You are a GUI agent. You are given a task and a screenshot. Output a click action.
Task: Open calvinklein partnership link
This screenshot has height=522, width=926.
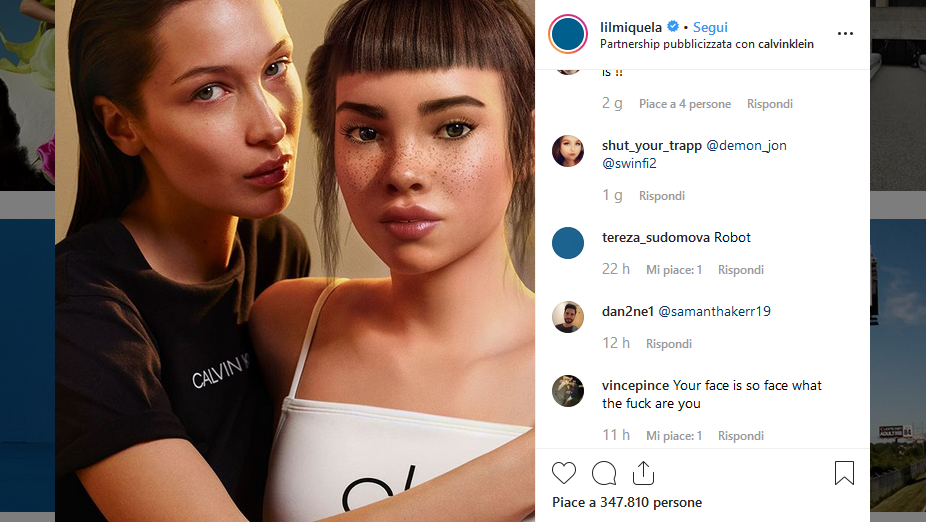click(784, 44)
